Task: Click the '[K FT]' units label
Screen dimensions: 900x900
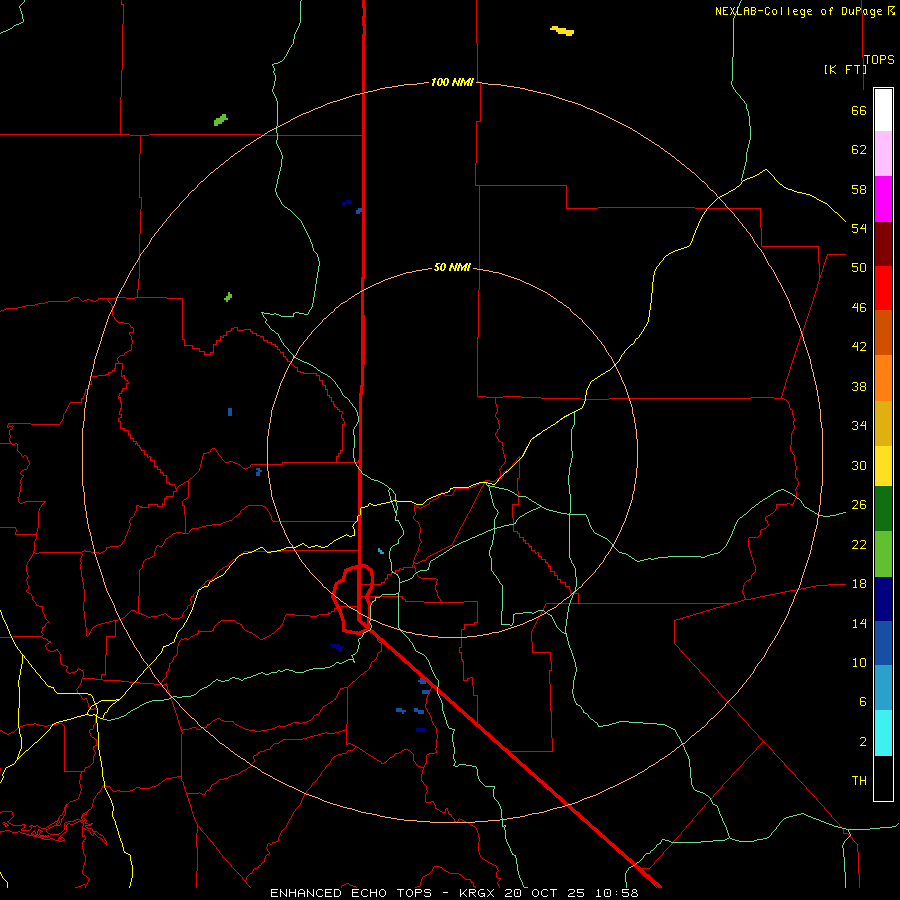Action: (845, 69)
